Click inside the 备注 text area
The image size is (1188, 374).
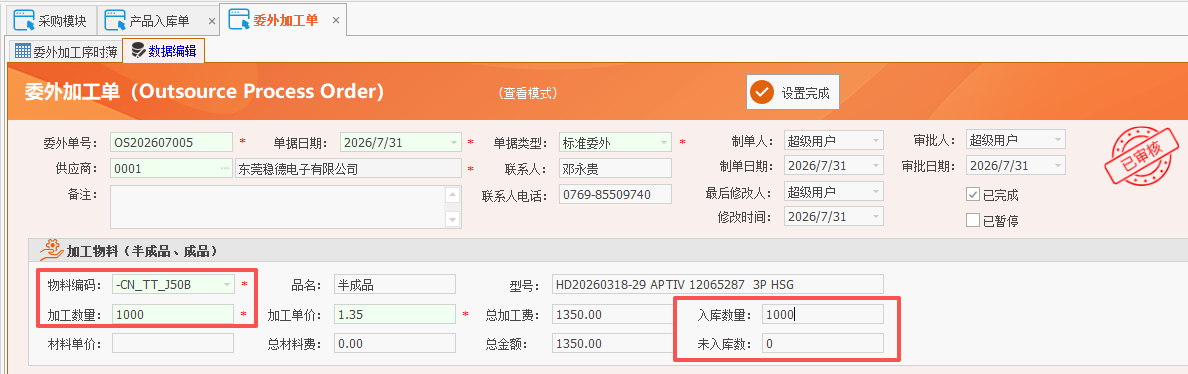click(277, 207)
